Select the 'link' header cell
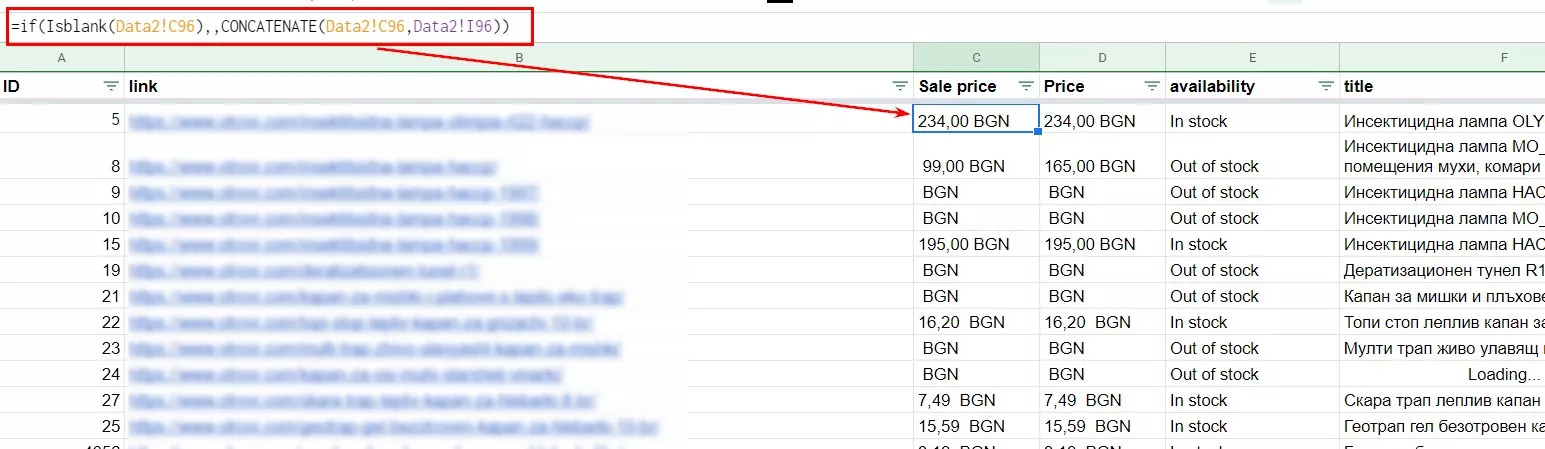The height and width of the screenshot is (449, 1545). 519,87
